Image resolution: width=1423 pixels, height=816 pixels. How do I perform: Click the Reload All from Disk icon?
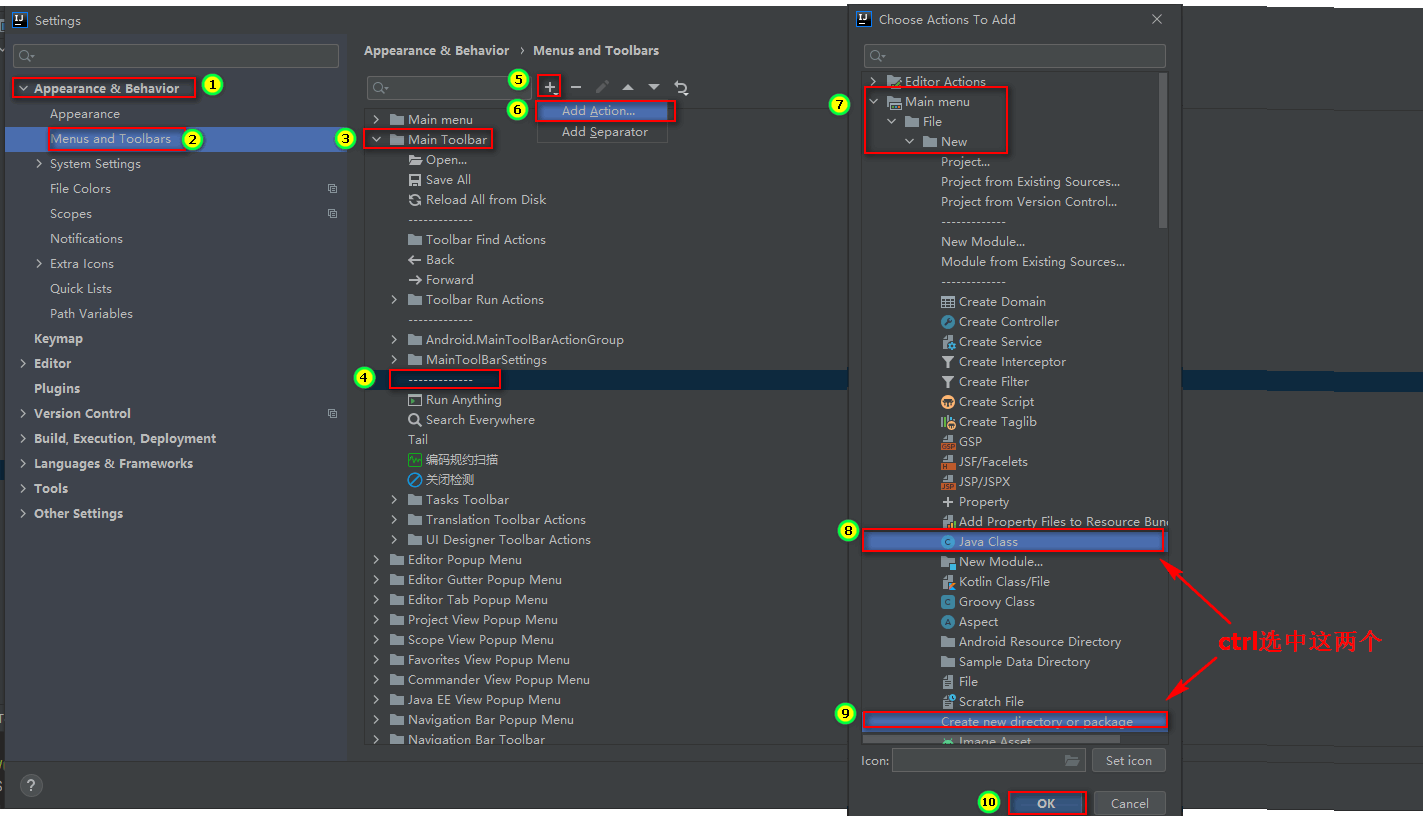415,199
